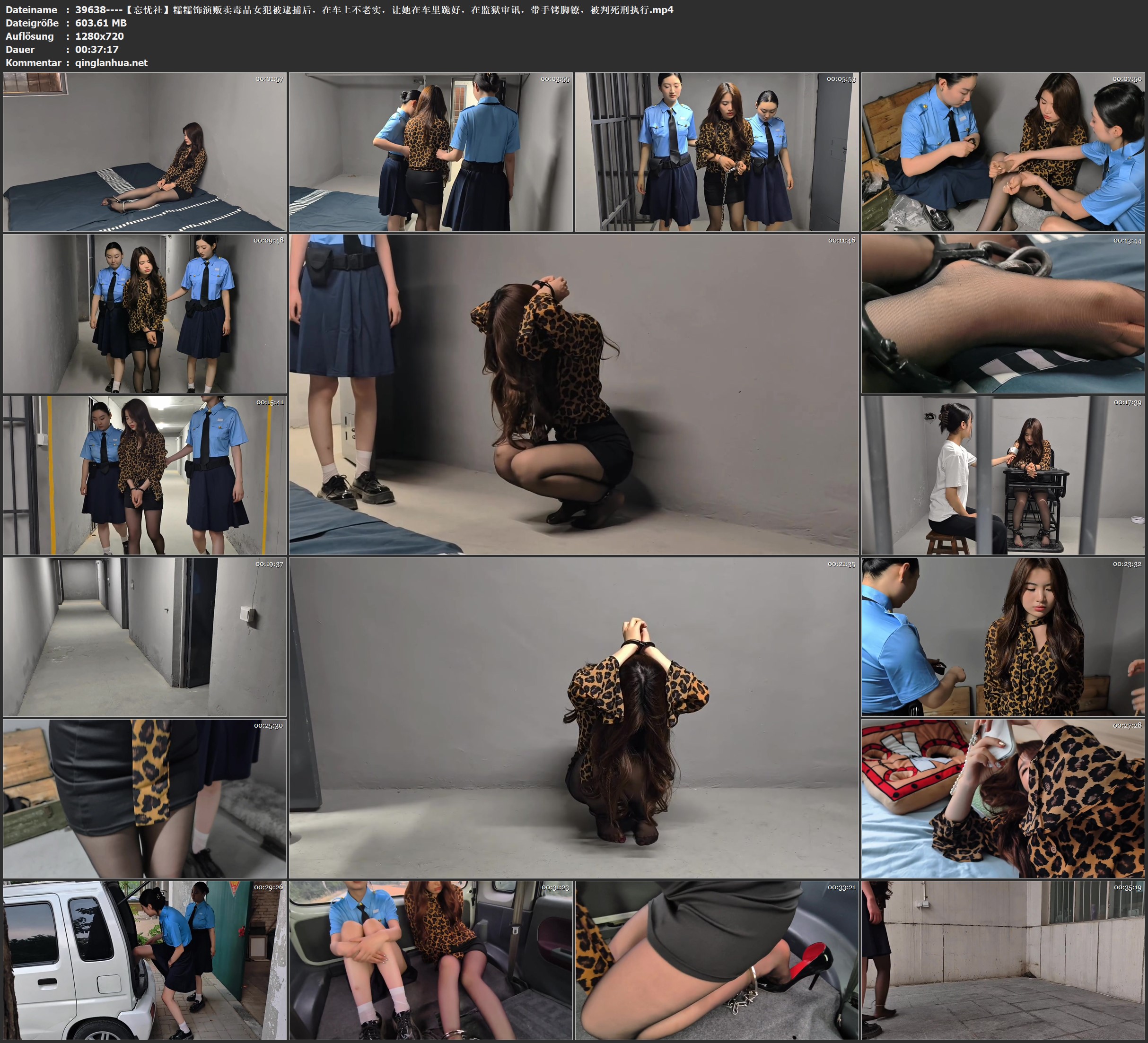Select the 00:05:53 thumbnail frame

pos(716,151)
